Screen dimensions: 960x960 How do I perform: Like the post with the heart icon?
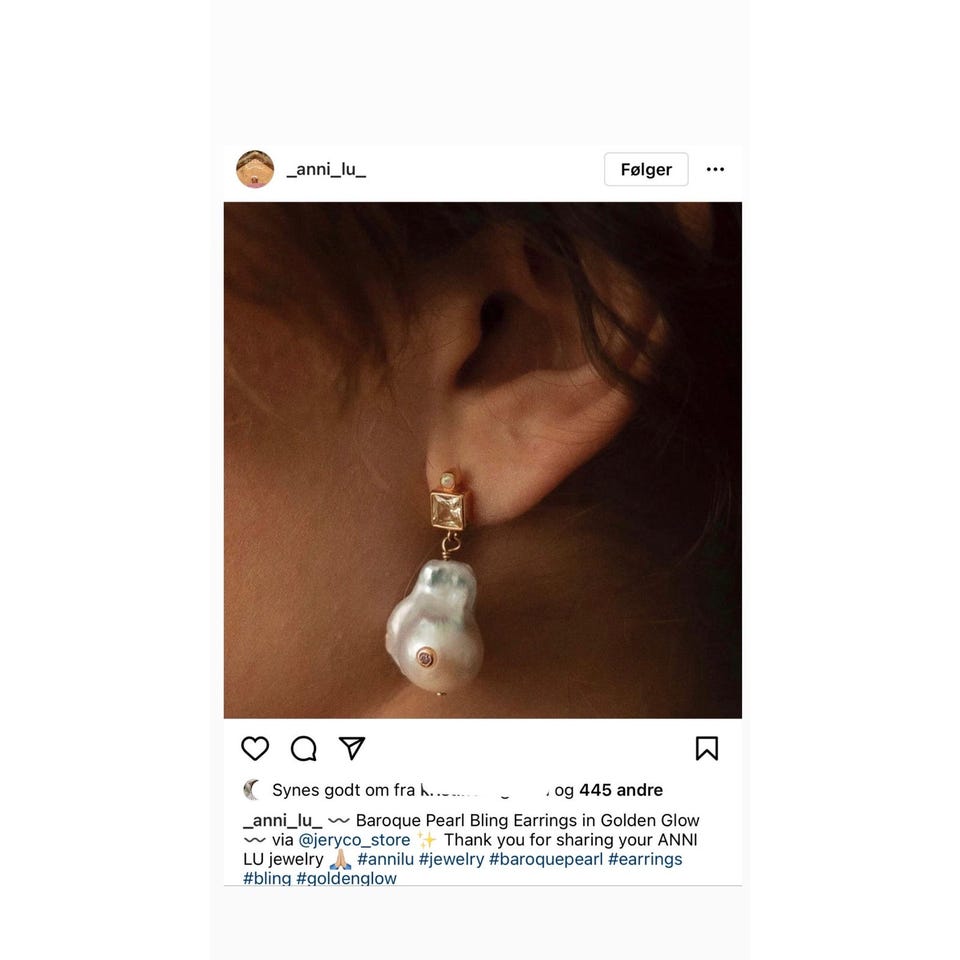coord(255,748)
